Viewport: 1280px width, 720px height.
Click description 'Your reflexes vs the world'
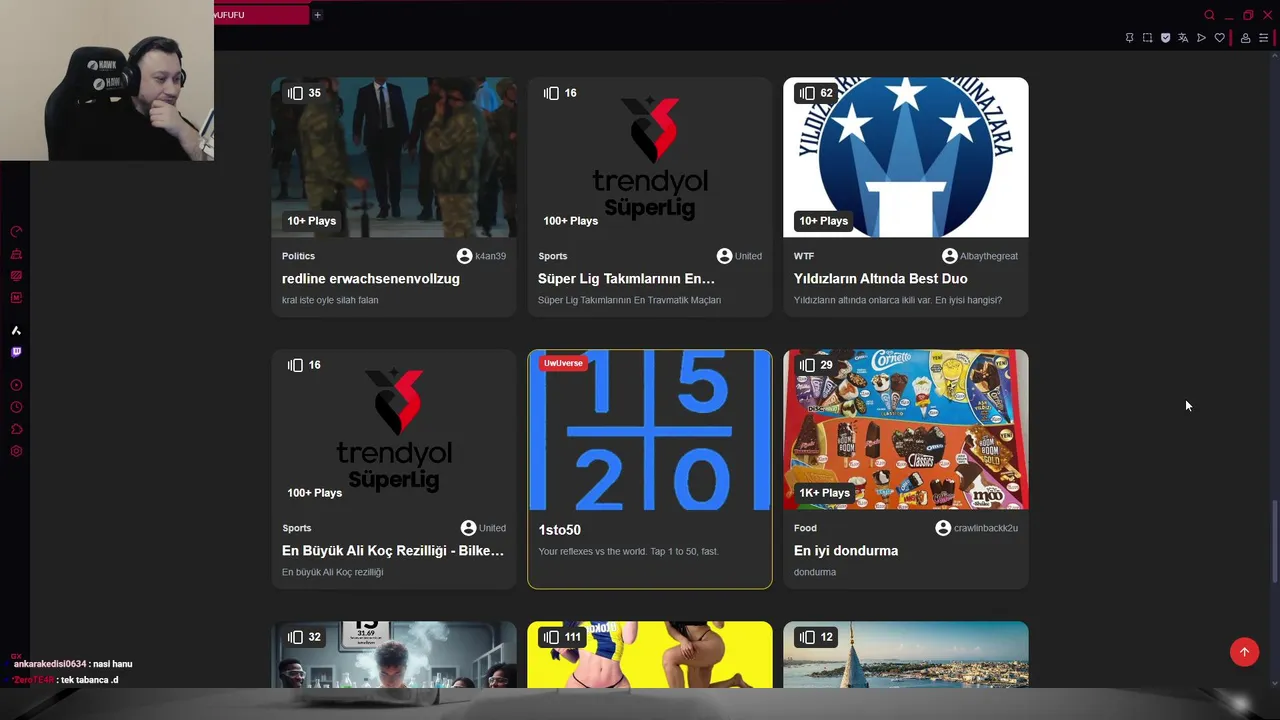pos(628,551)
